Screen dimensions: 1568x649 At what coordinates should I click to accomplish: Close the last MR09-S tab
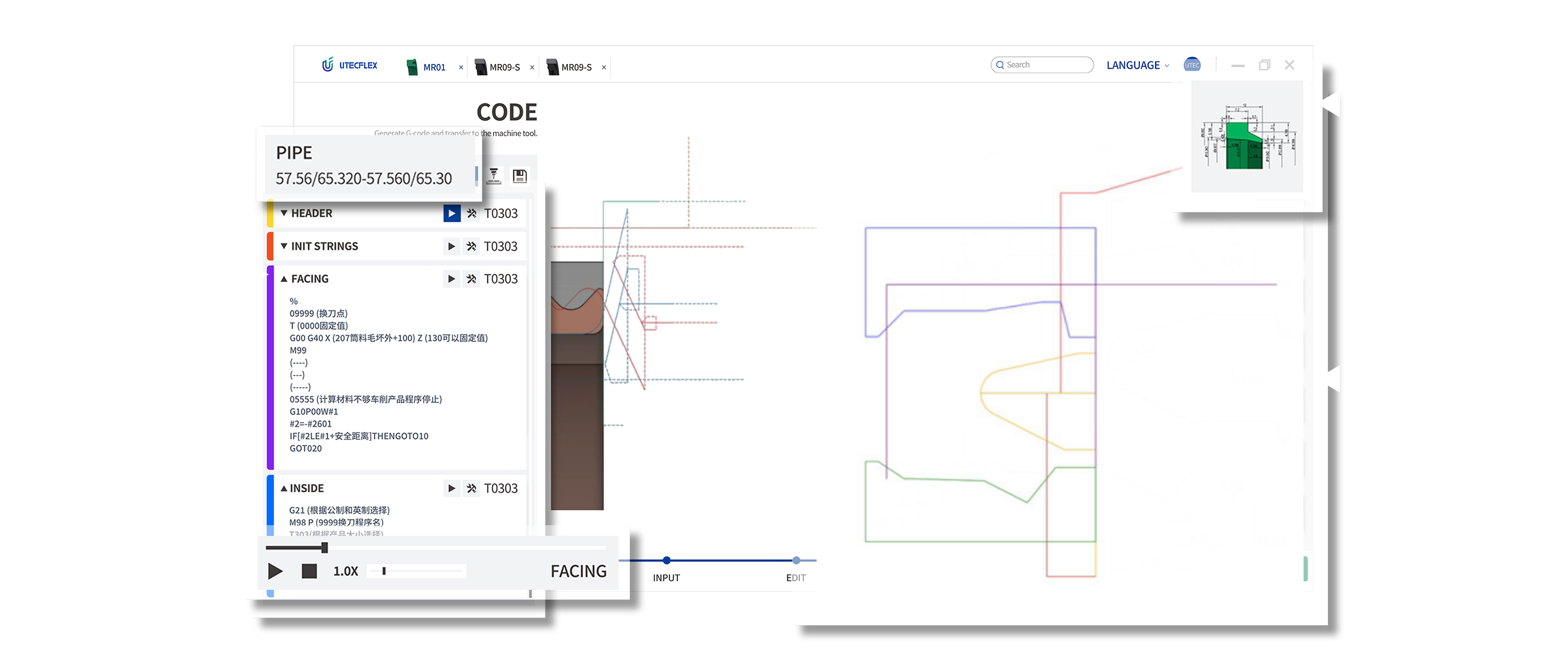(604, 68)
